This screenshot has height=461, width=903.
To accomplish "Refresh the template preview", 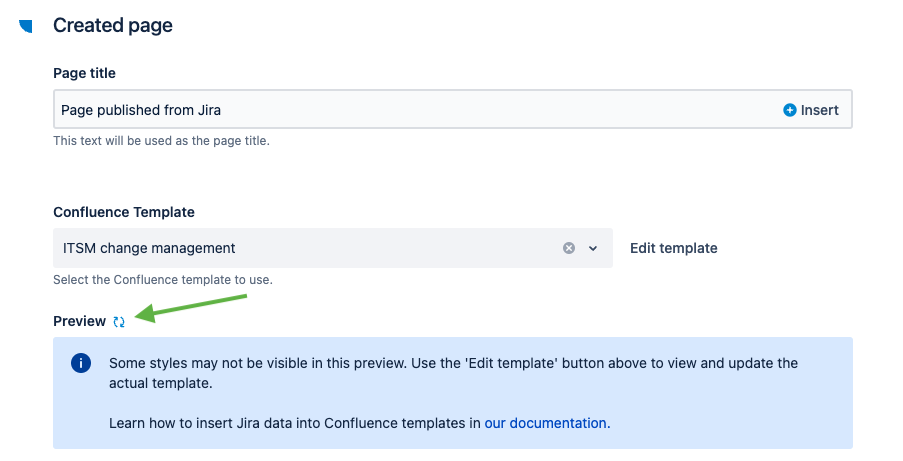I will click(x=119, y=322).
